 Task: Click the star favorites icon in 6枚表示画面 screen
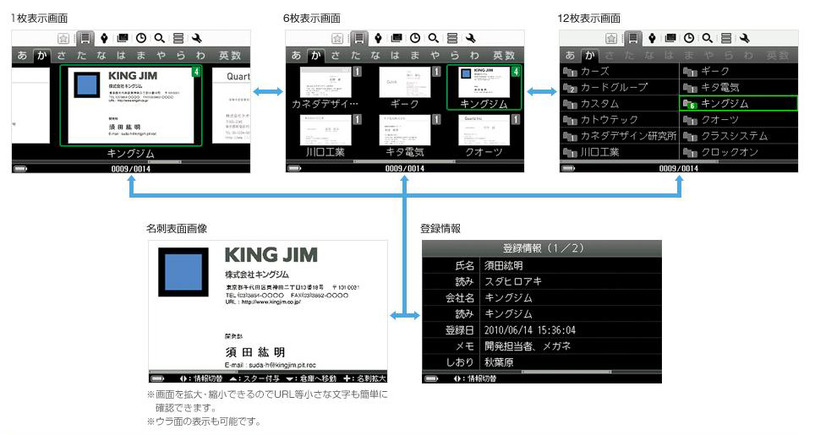point(337,38)
